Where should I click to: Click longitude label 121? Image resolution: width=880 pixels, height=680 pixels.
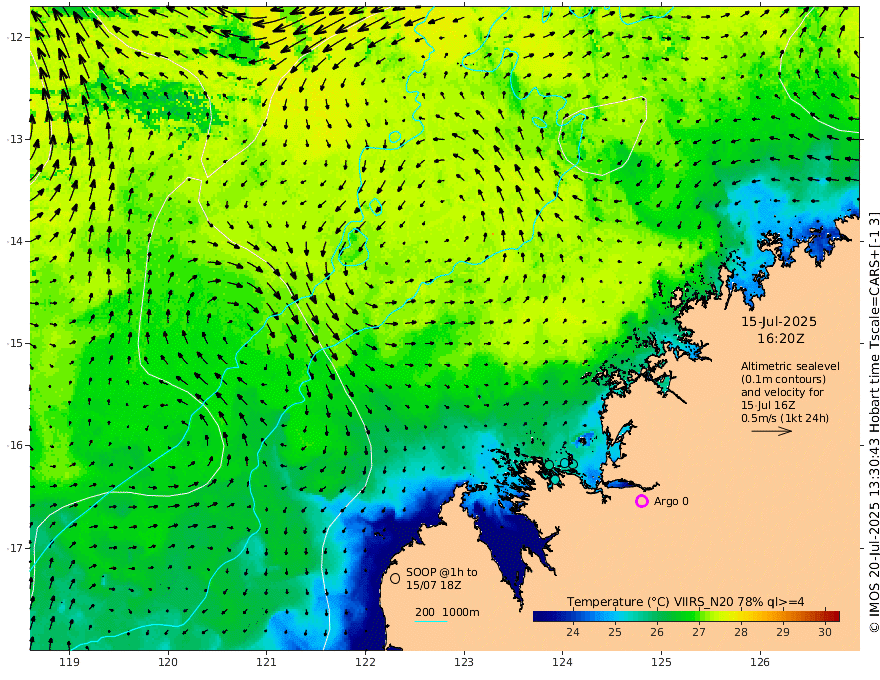(267, 662)
